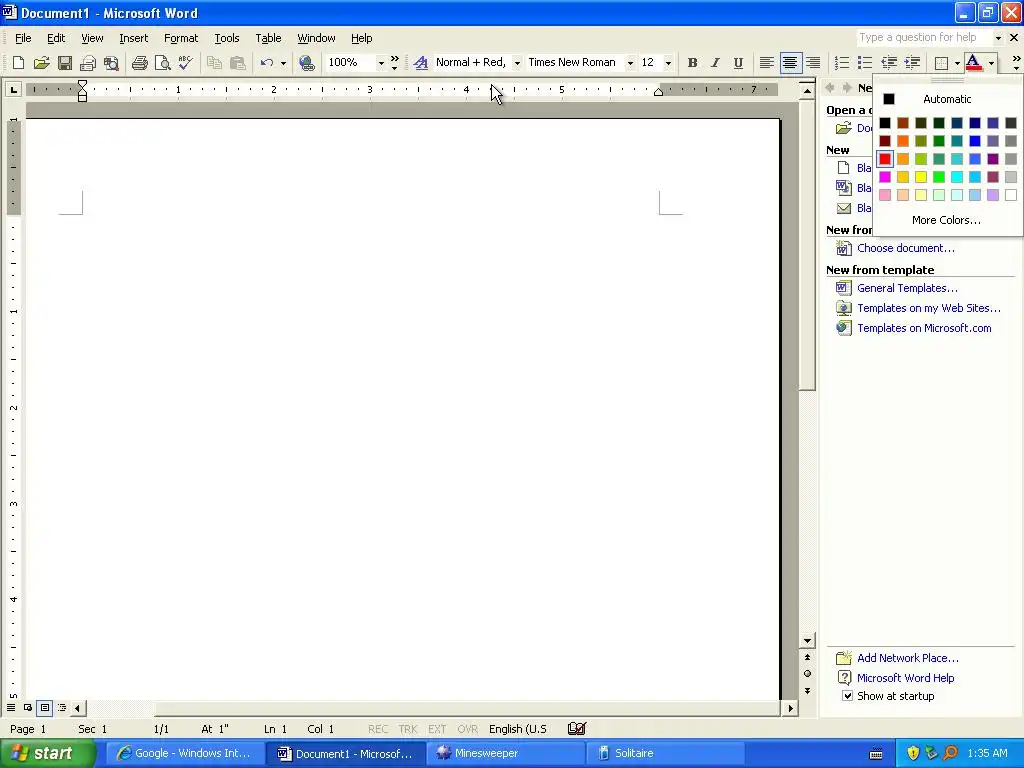
Task: Open the Tools menu
Action: [x=227, y=39]
